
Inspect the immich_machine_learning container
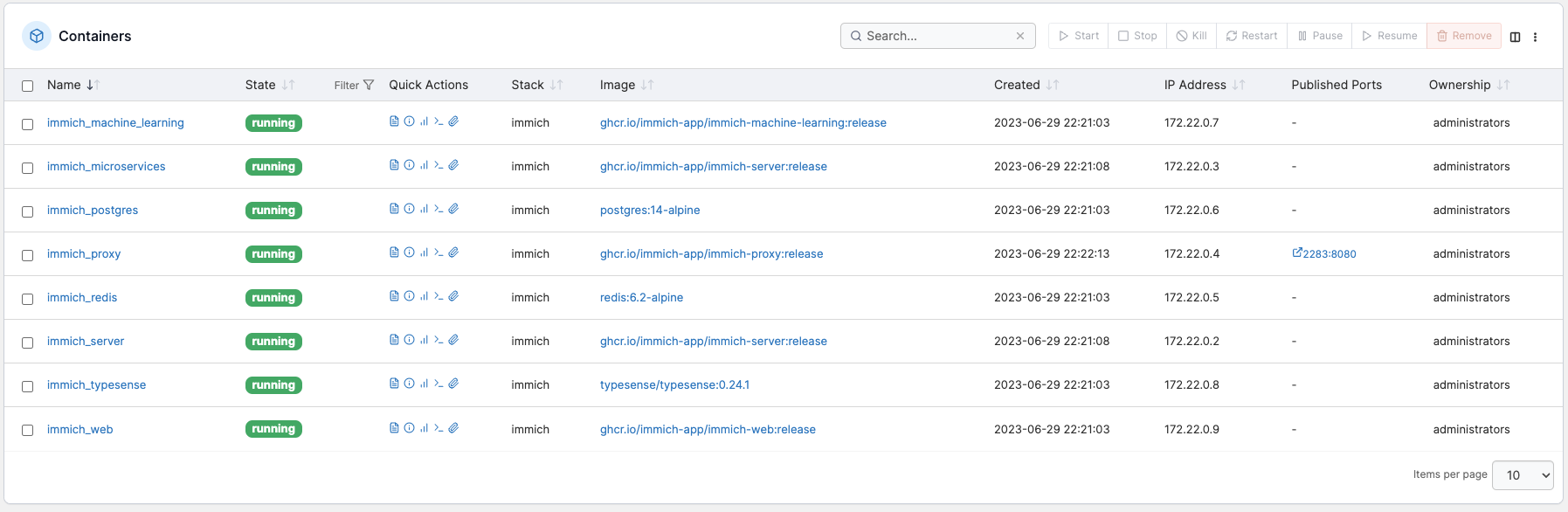(x=409, y=121)
